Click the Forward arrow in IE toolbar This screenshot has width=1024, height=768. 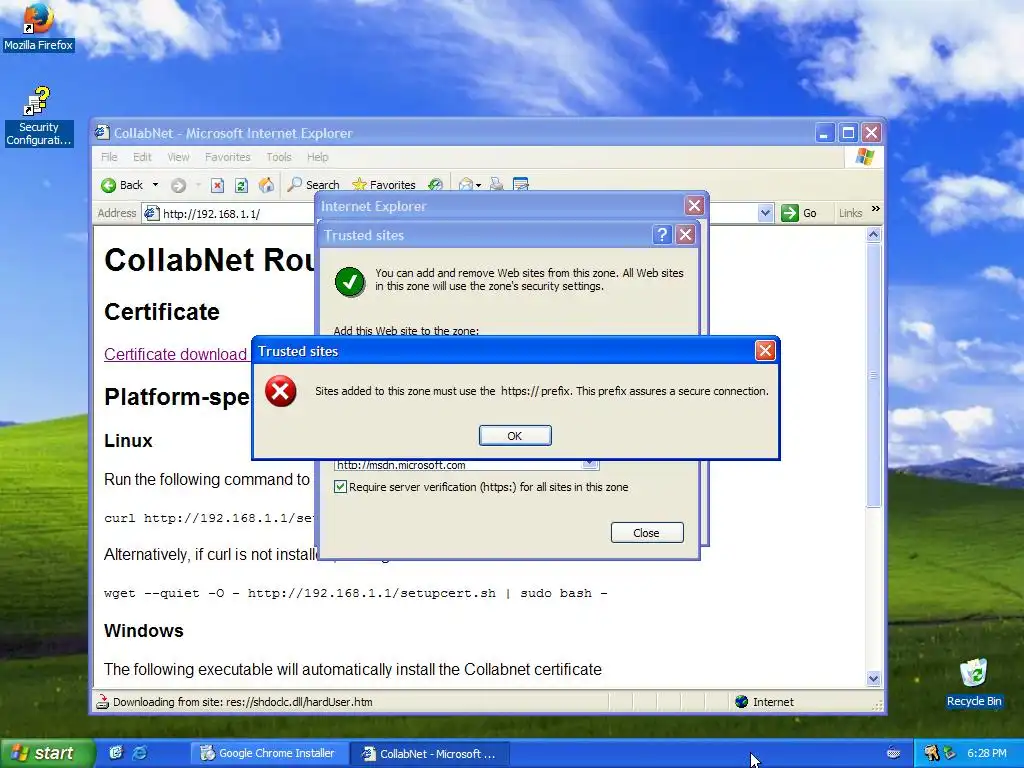click(x=178, y=185)
